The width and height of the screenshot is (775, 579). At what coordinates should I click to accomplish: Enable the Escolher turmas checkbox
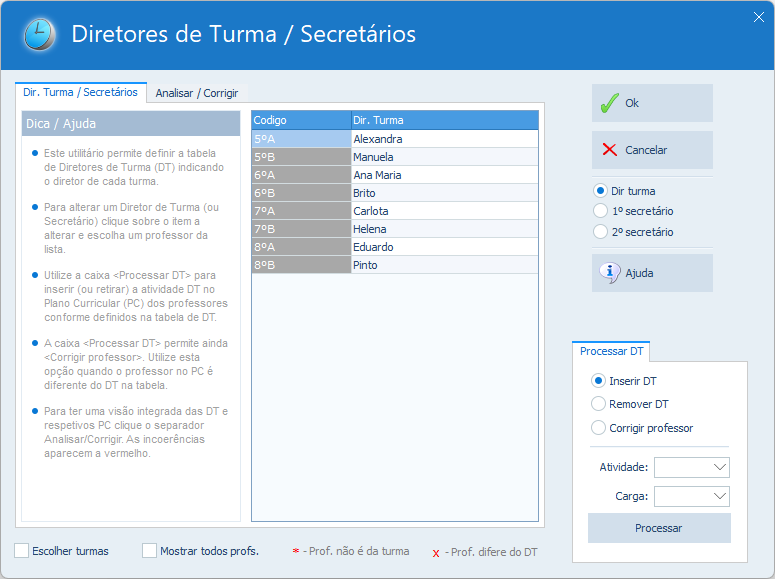pyautogui.click(x=22, y=551)
